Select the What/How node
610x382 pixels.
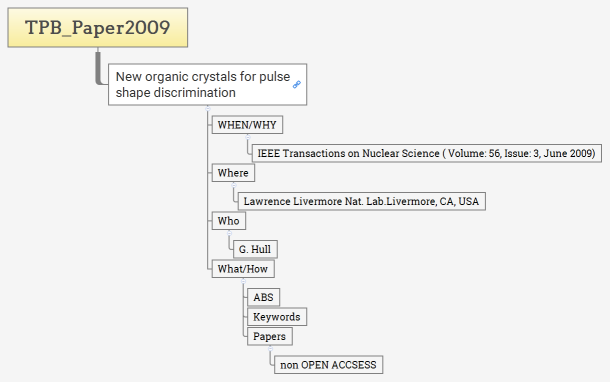tap(243, 269)
